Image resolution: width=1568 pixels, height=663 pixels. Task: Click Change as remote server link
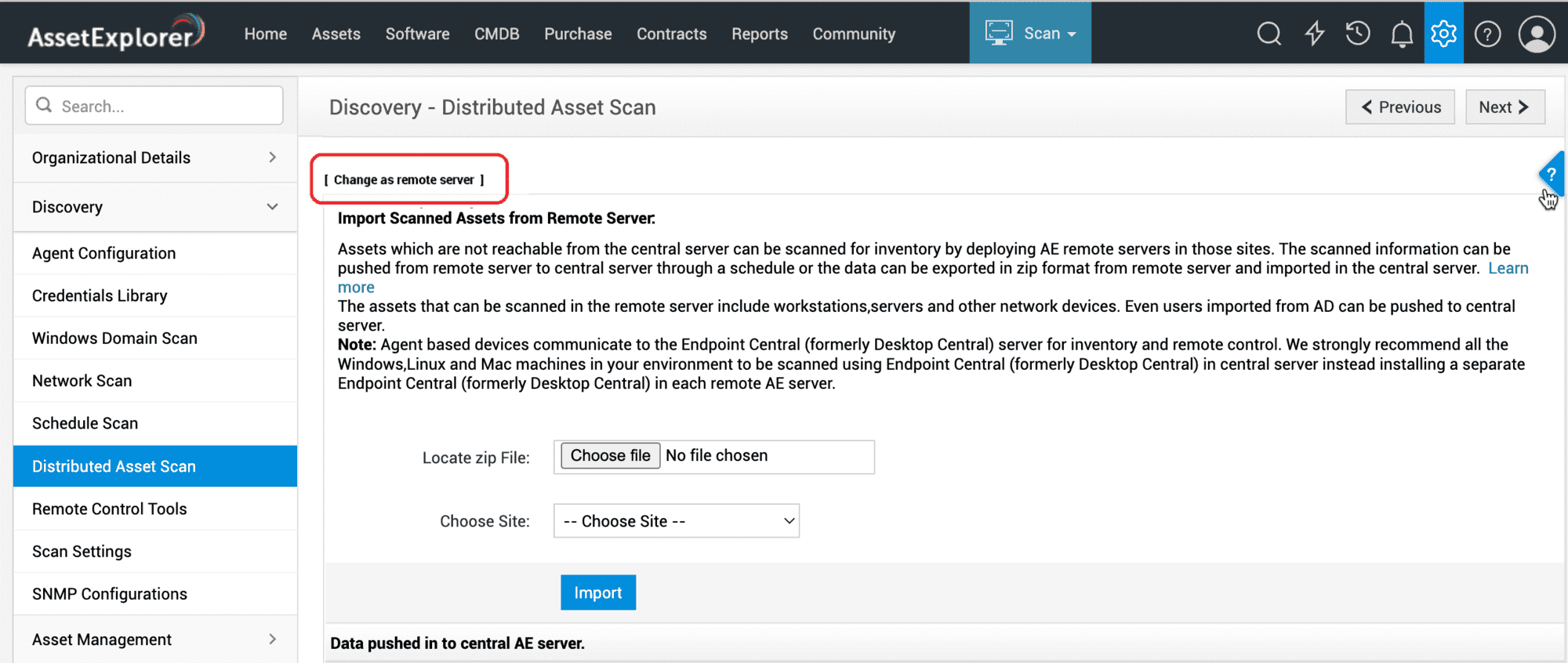point(405,179)
